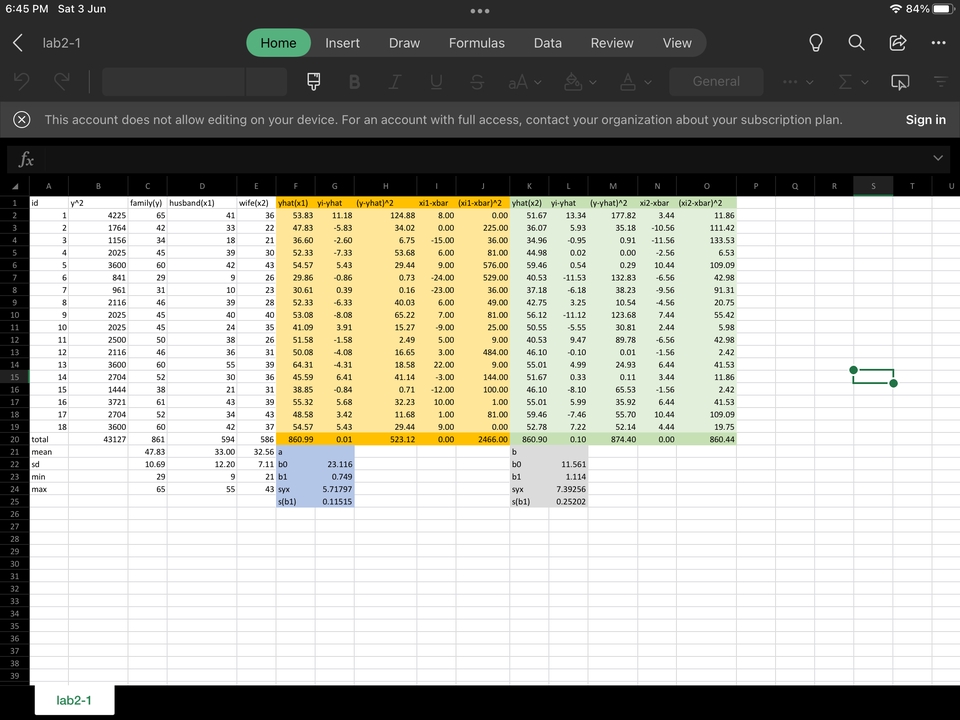Click the cell showing 874.40

tap(612, 439)
